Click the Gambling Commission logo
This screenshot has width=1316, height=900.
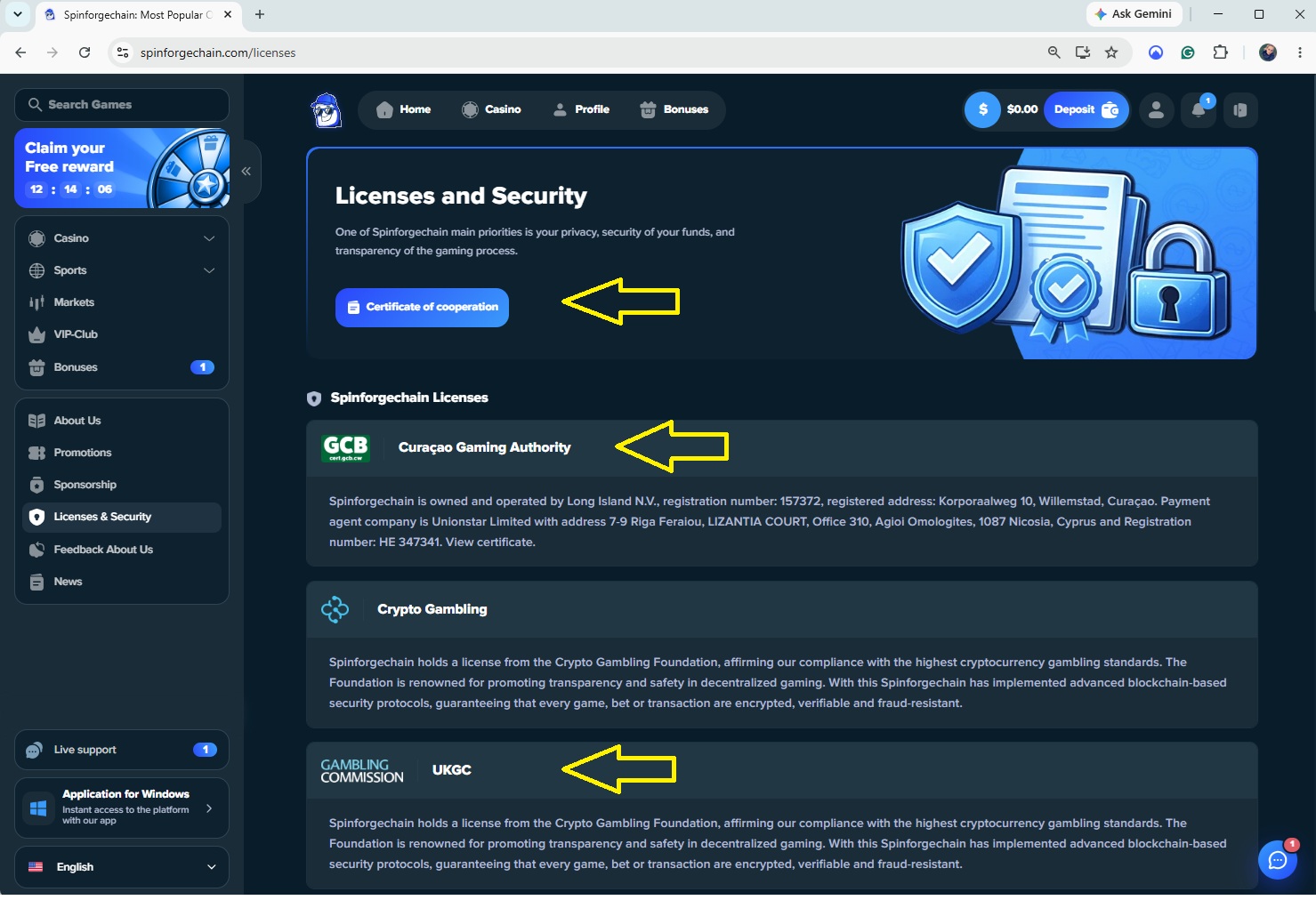click(362, 770)
